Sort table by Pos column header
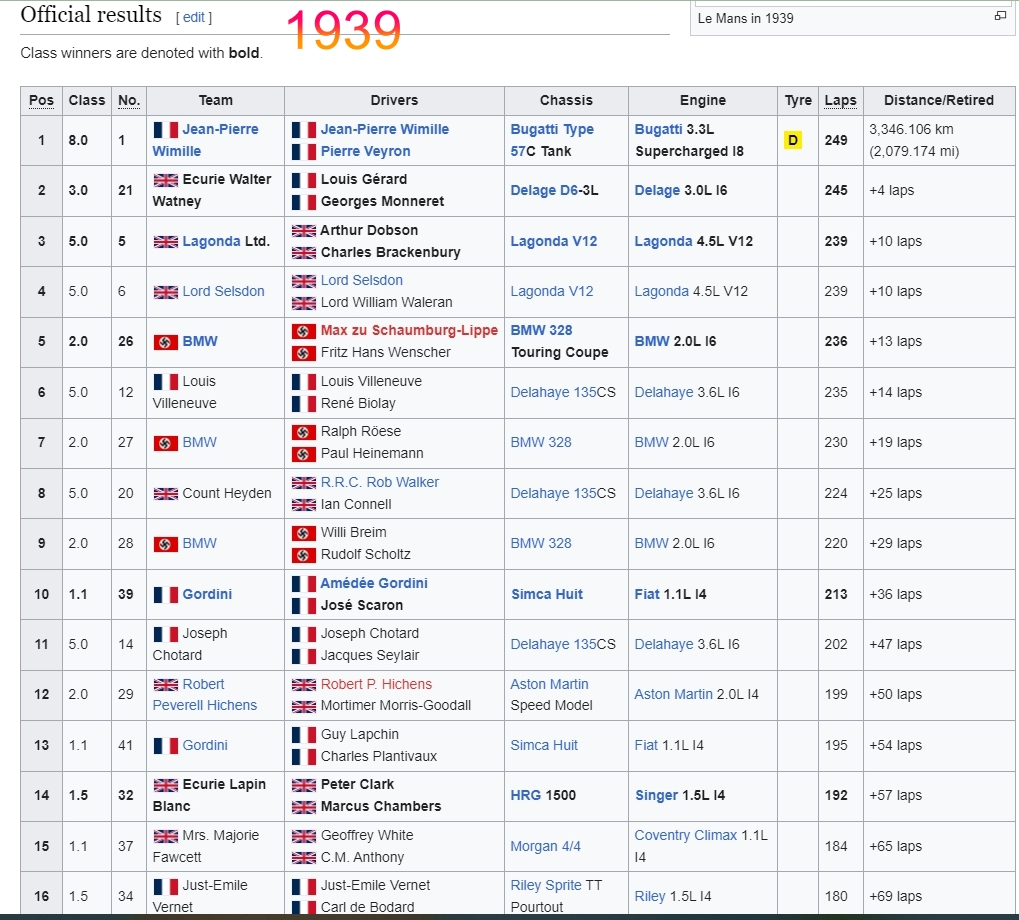The width and height of the screenshot is (1019, 920). click(x=42, y=101)
